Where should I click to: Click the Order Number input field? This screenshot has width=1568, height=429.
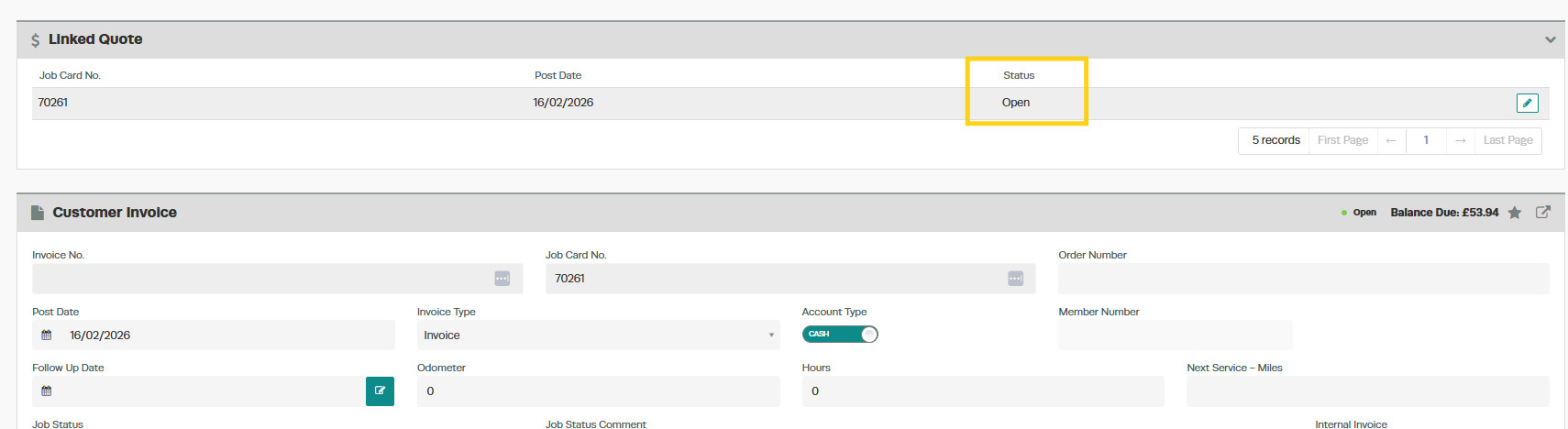point(1303,279)
